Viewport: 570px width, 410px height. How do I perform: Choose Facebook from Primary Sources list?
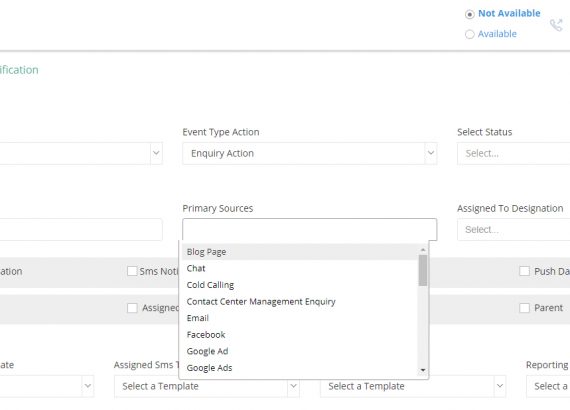coord(300,334)
